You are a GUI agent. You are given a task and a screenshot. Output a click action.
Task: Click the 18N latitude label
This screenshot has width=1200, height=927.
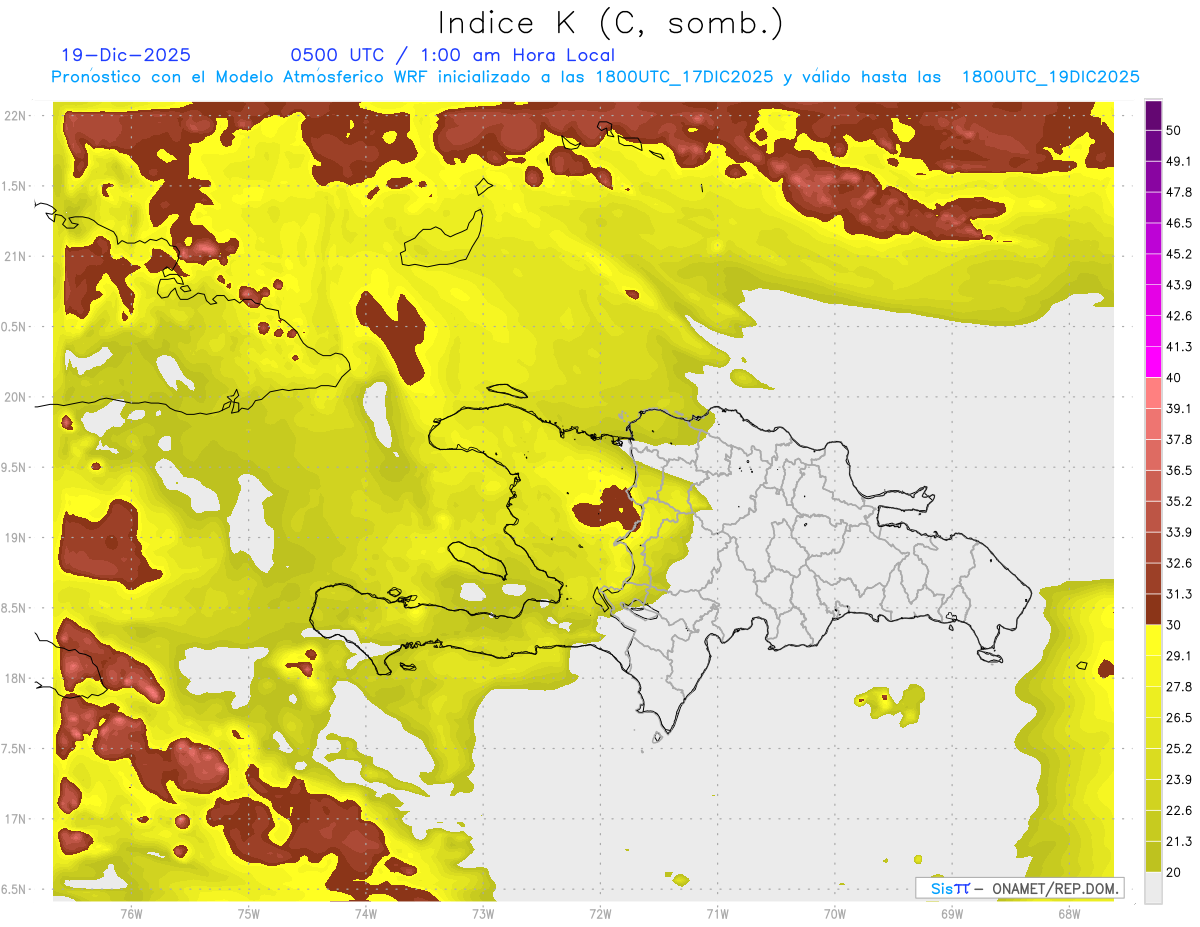(x=16, y=678)
